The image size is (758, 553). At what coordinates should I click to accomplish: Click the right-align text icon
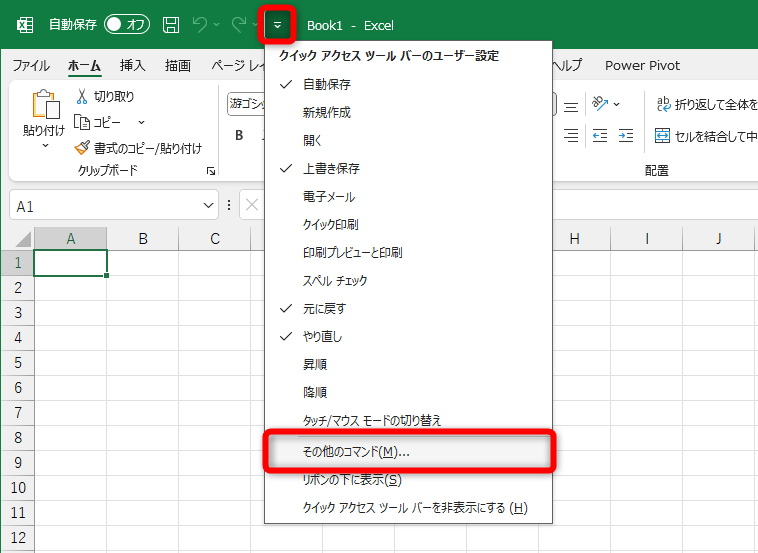tap(571, 136)
